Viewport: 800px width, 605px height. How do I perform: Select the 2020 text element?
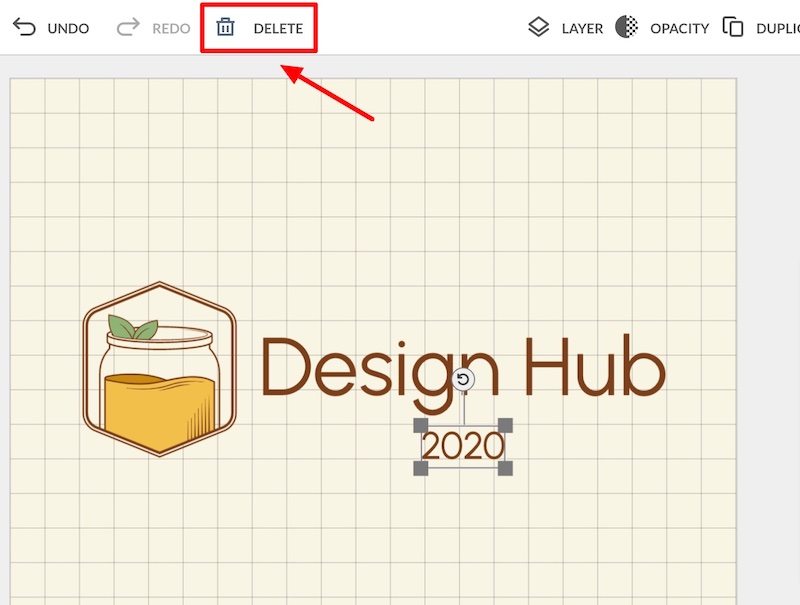tap(463, 447)
